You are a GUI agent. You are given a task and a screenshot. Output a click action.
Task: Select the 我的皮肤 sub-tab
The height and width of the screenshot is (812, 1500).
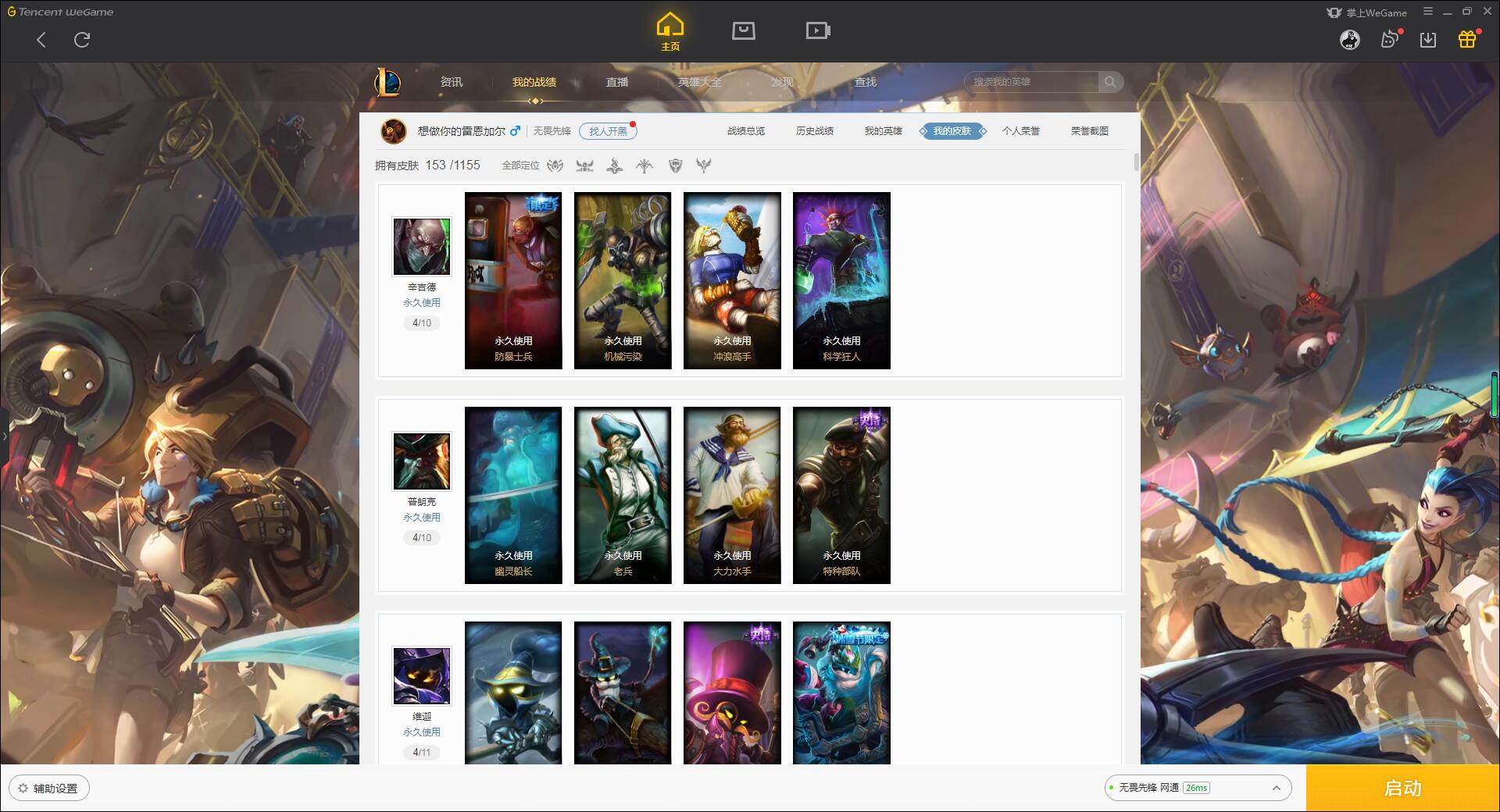(952, 131)
